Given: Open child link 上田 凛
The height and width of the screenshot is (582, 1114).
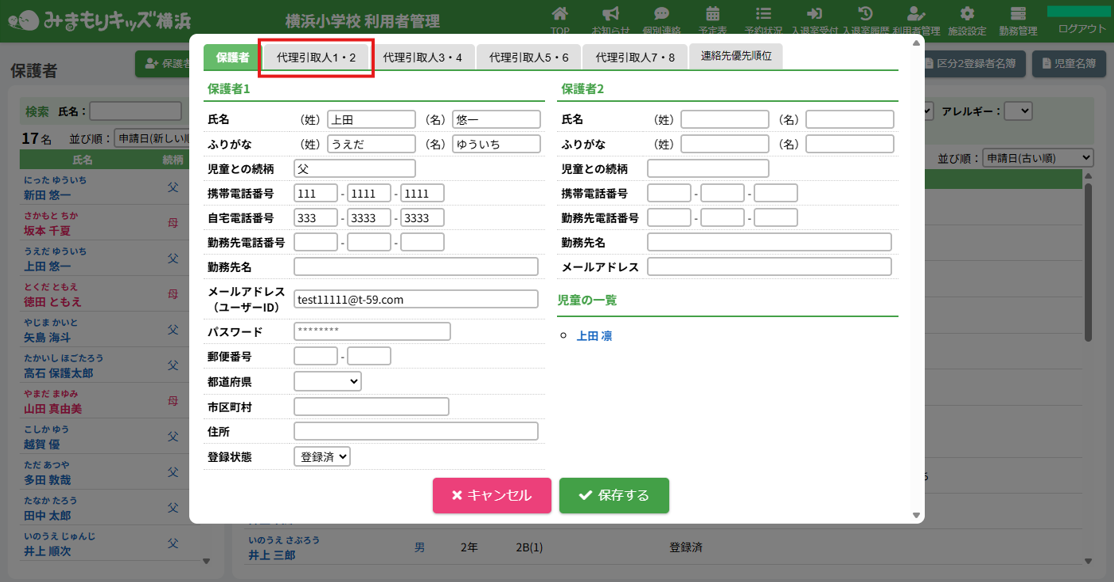Looking at the screenshot, I should coord(594,336).
